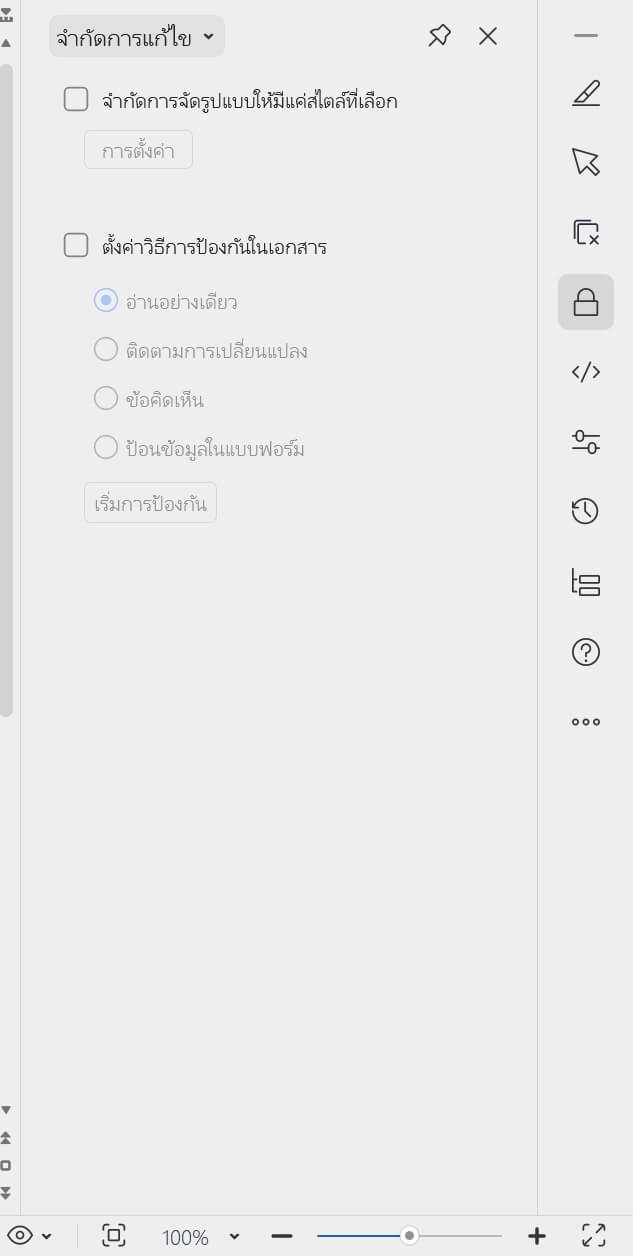The image size is (633, 1256).
Task: Click the Restrict Editing lock icon
Action: [x=585, y=301]
